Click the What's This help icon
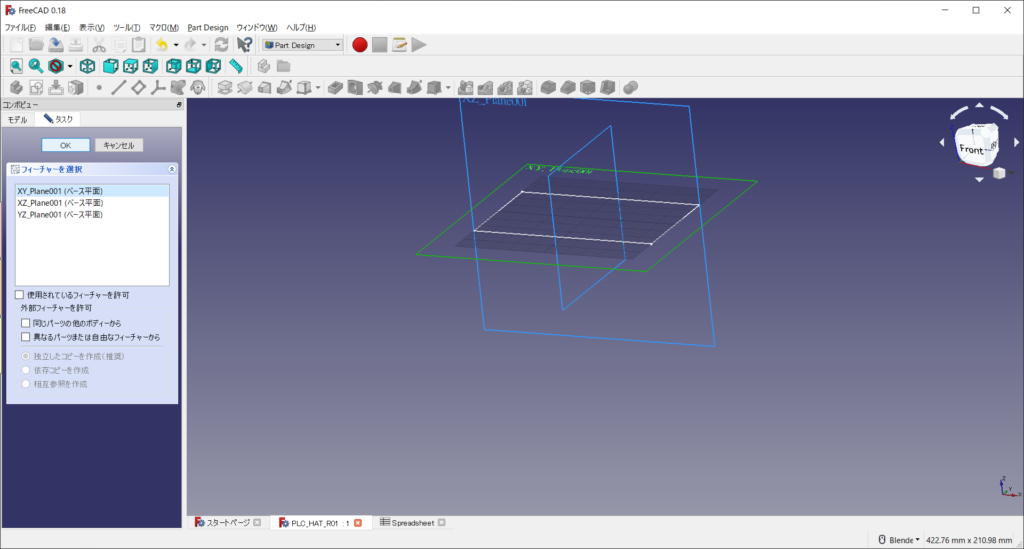Viewport: 1024px width, 549px height. [x=244, y=44]
